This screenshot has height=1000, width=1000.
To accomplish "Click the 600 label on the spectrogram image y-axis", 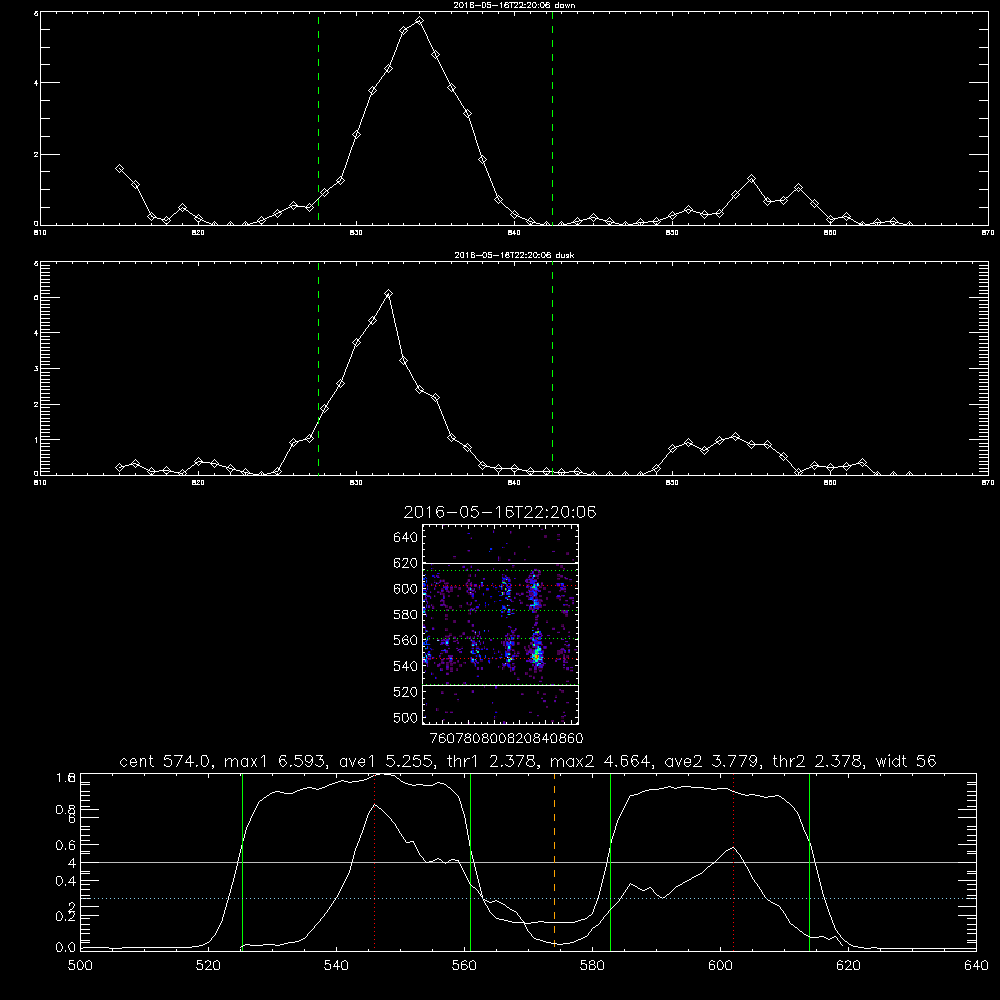I will [x=405, y=589].
